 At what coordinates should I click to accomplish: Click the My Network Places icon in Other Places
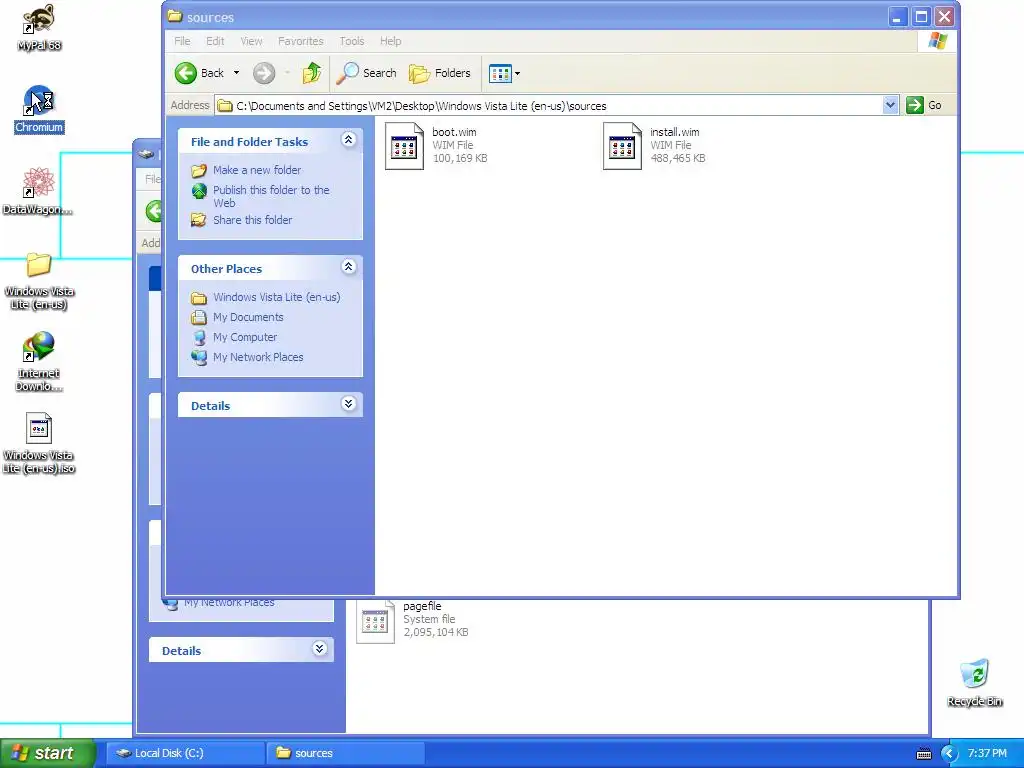pos(199,357)
